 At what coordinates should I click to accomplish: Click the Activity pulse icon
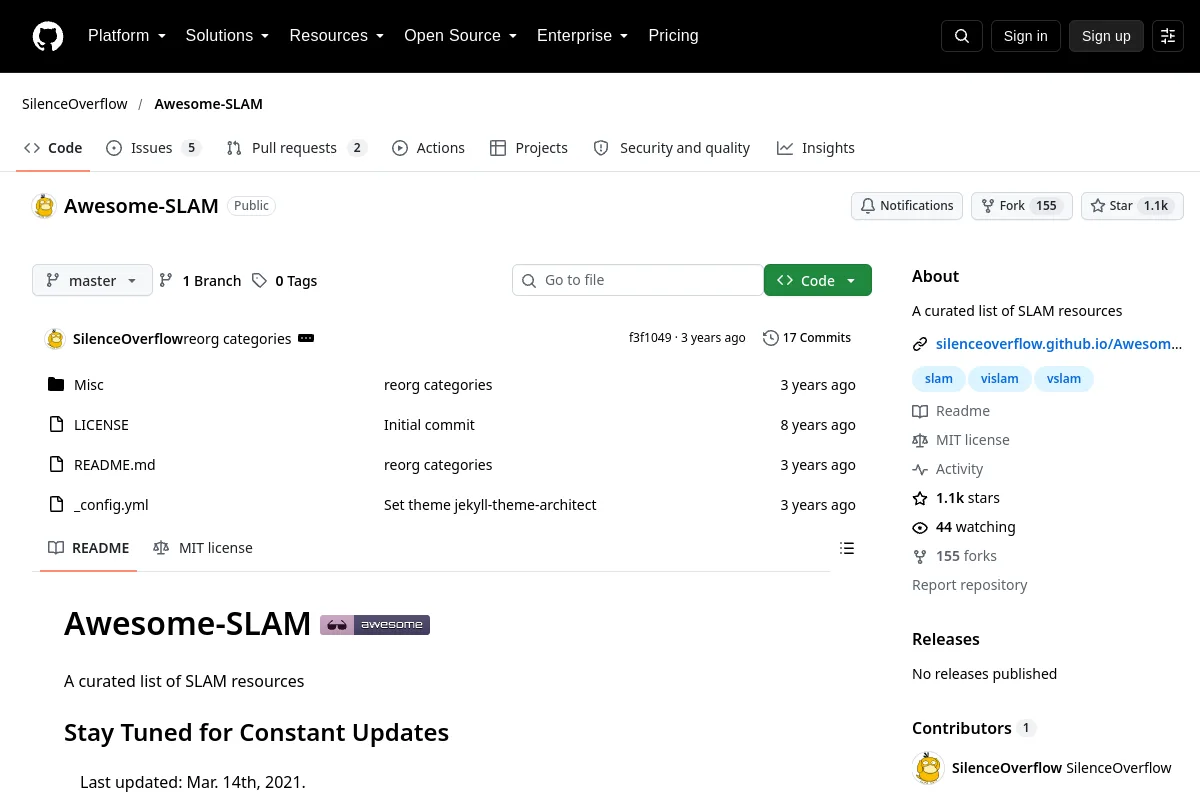tap(920, 469)
